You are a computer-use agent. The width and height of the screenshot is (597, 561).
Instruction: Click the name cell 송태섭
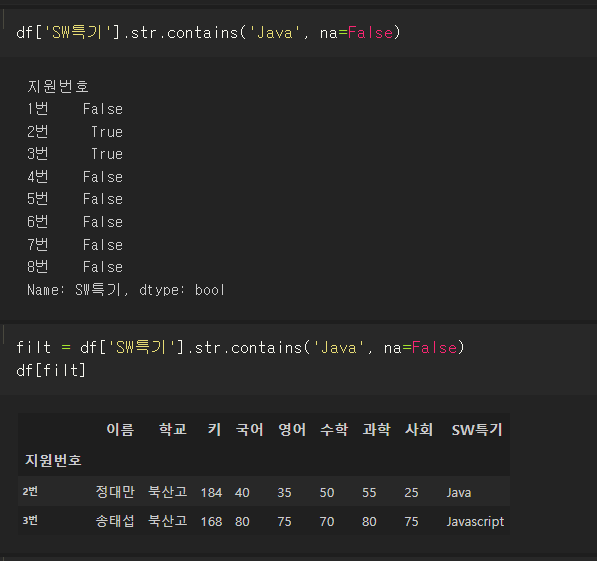115,521
